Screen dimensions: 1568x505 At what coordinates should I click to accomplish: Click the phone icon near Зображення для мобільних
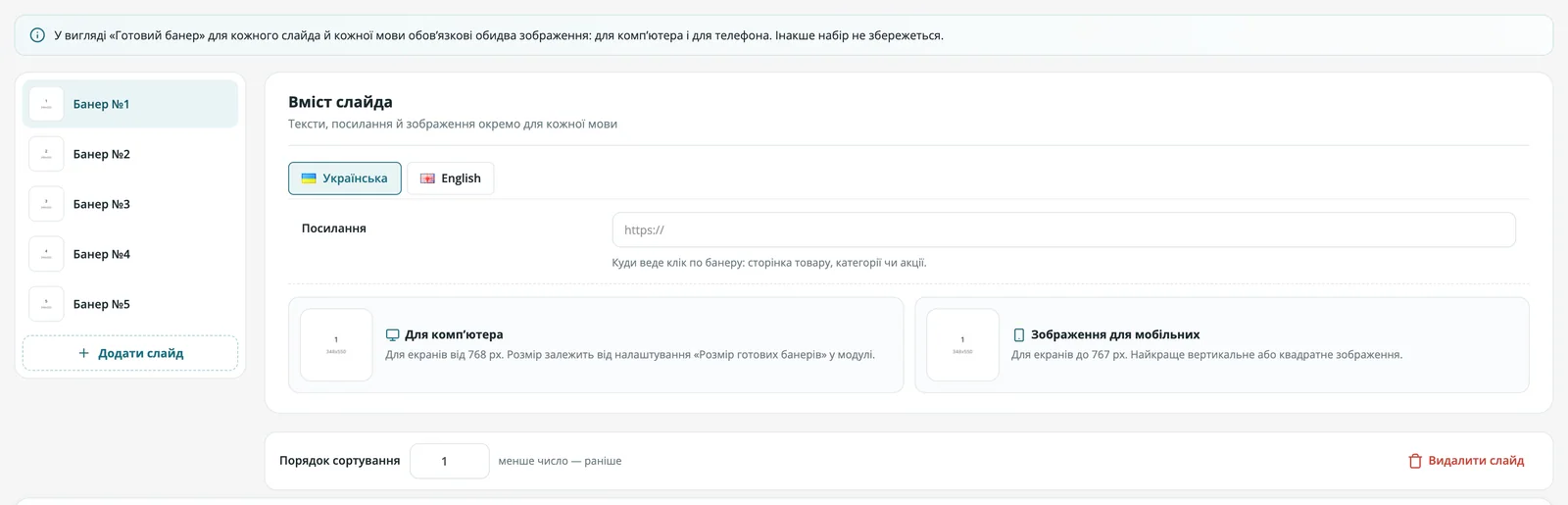[x=1018, y=334]
